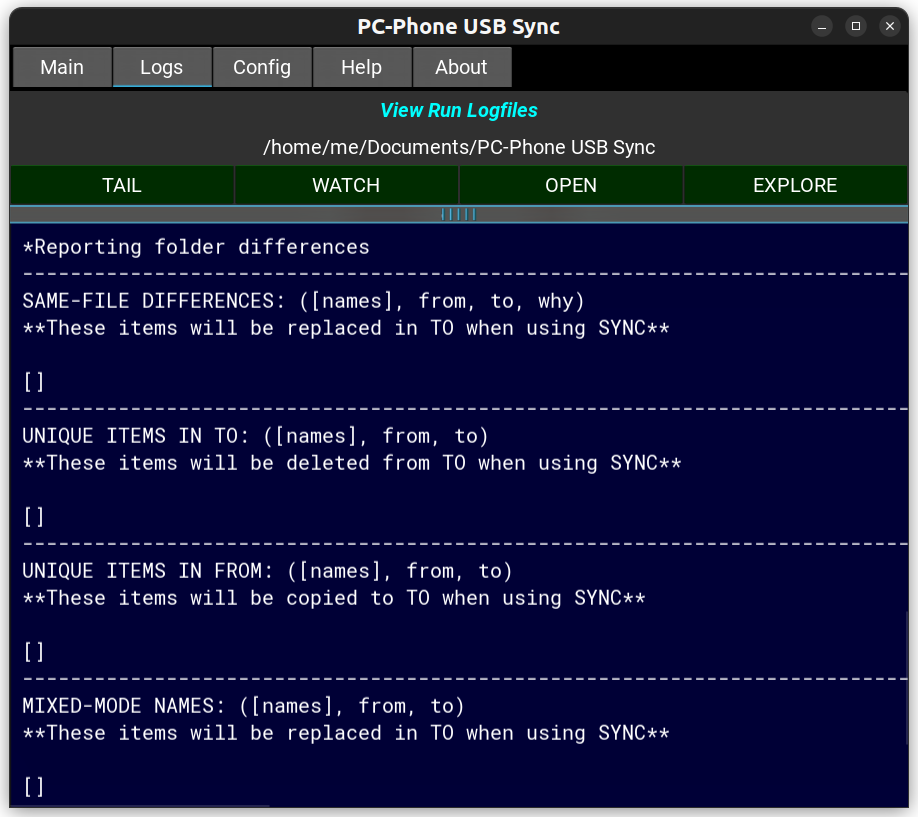Viewport: 918px width, 817px height.
Task: Click the MIXED-MODE NAMES log line
Action: point(243,706)
